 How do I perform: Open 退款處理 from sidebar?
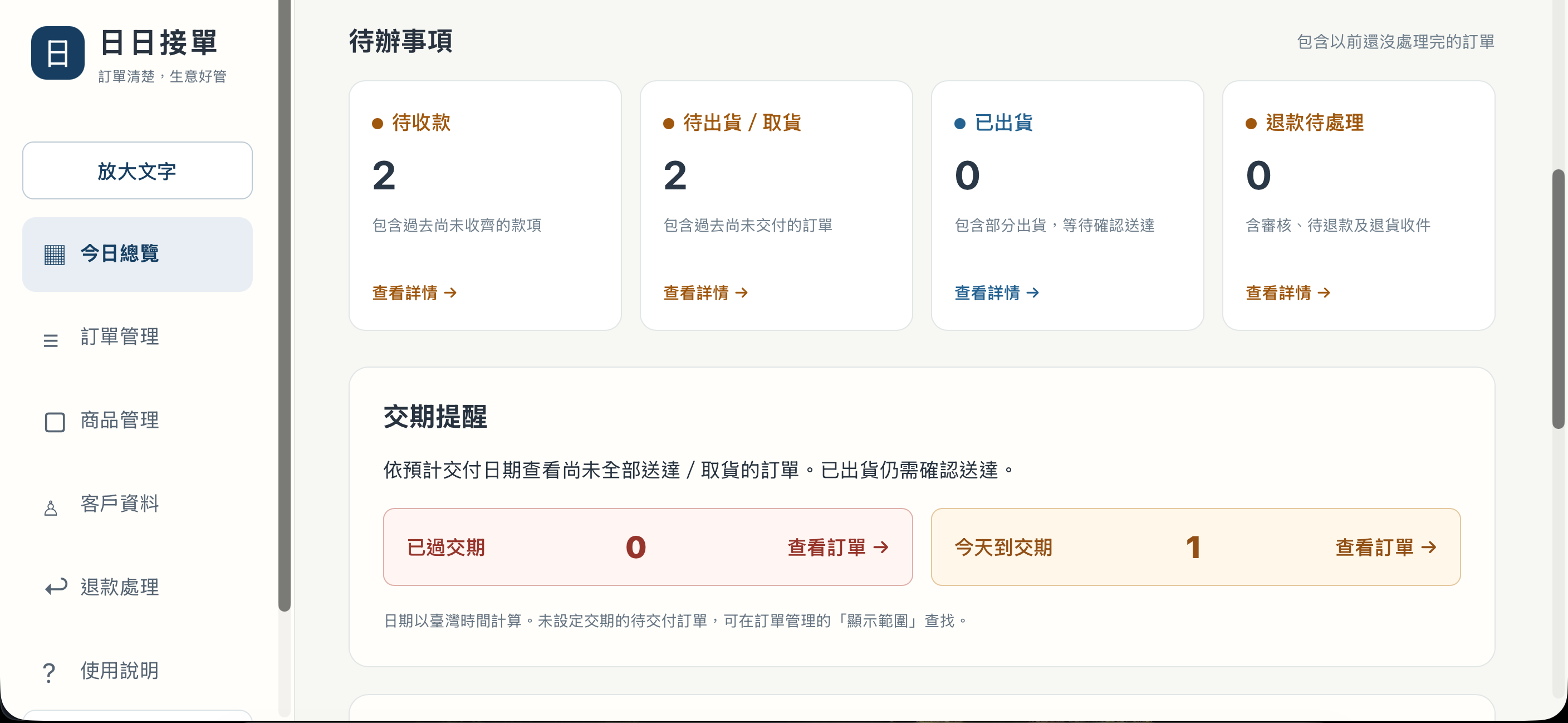[x=138, y=587]
